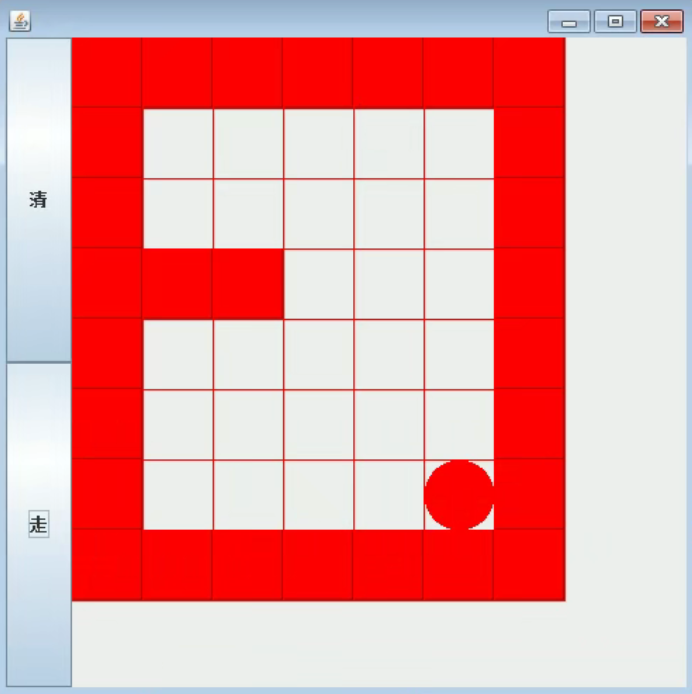This screenshot has height=694, width=692.
Task: Click the red circle in the grid
Action: 459,495
